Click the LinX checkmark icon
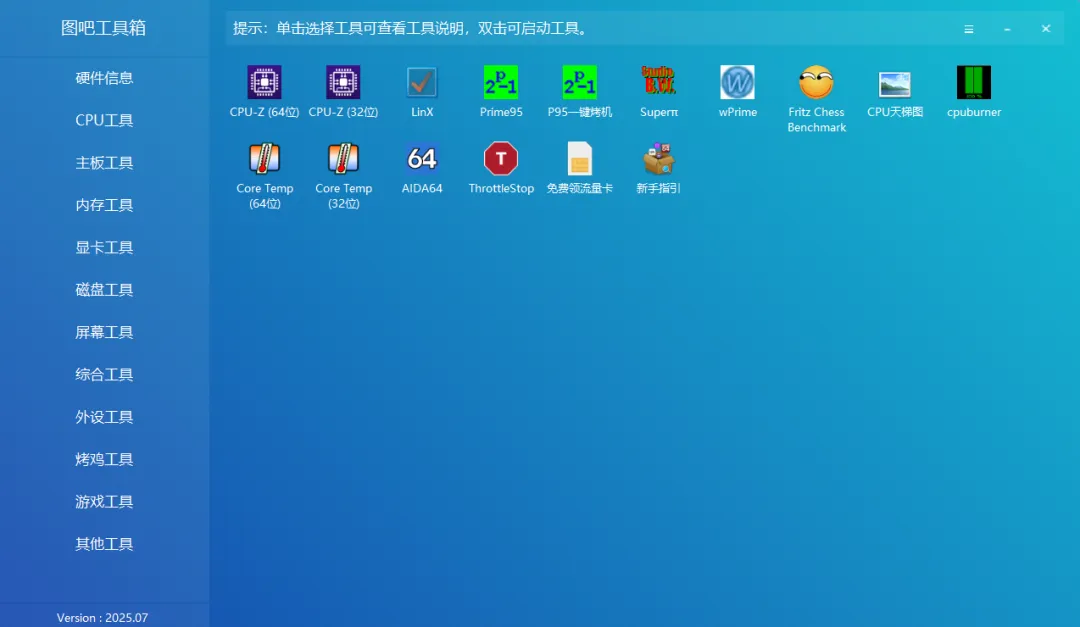 (422, 83)
